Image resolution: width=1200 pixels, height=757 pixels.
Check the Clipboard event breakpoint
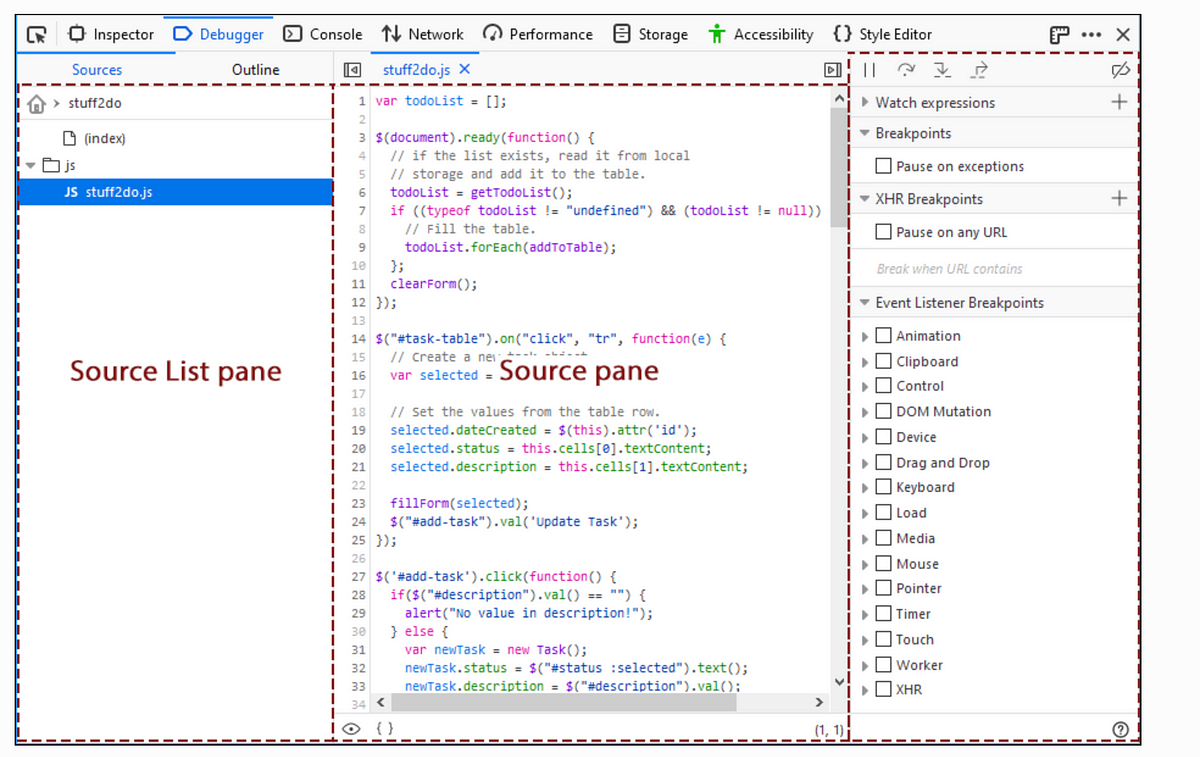click(x=884, y=361)
